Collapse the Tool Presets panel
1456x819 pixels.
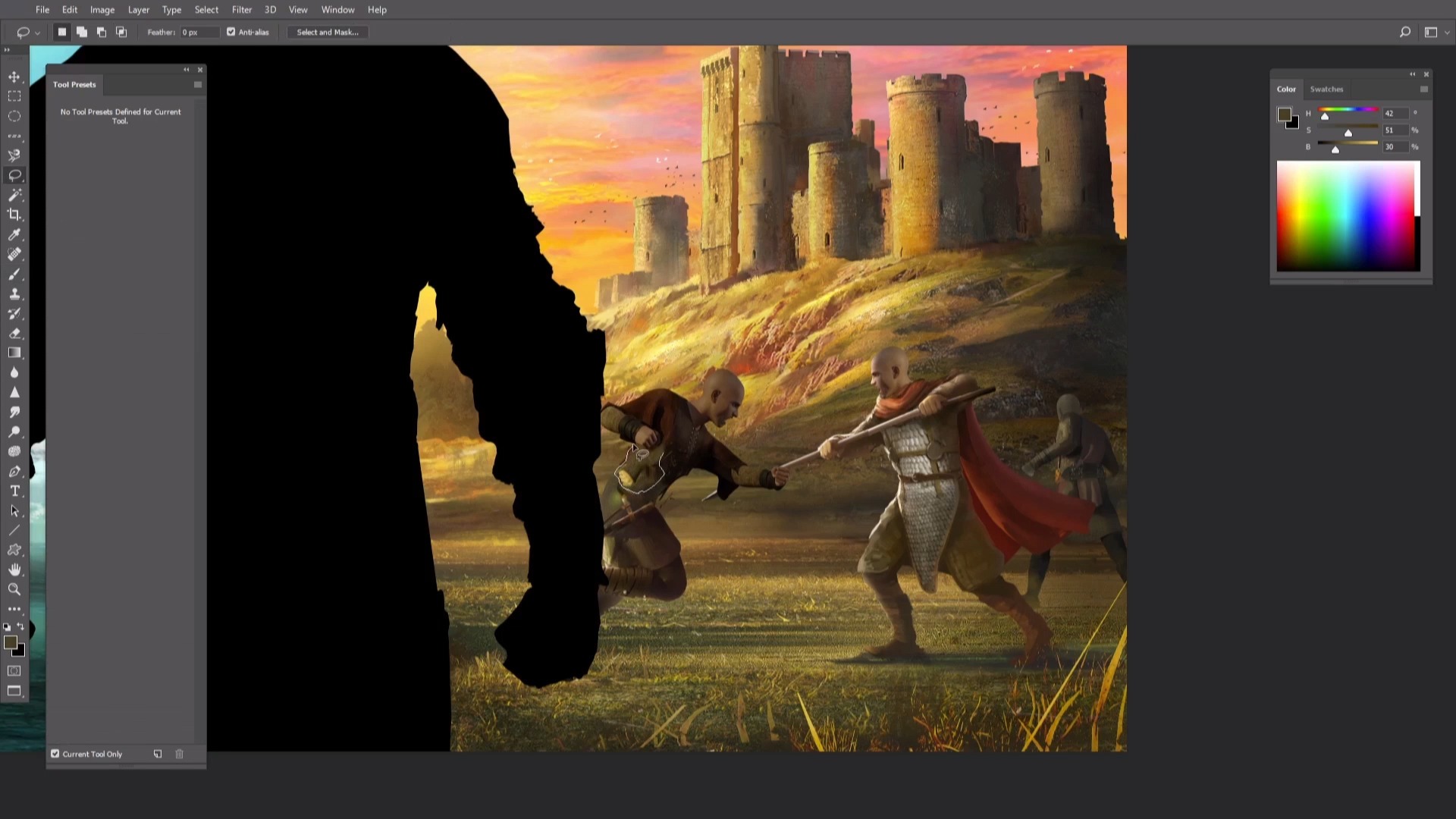187,70
